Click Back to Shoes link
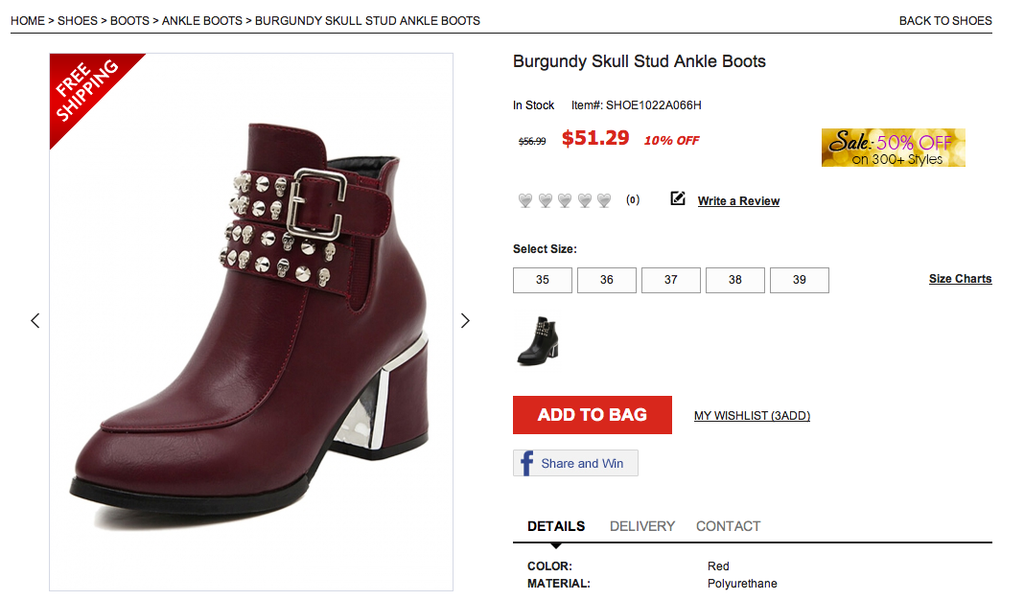 click(945, 20)
